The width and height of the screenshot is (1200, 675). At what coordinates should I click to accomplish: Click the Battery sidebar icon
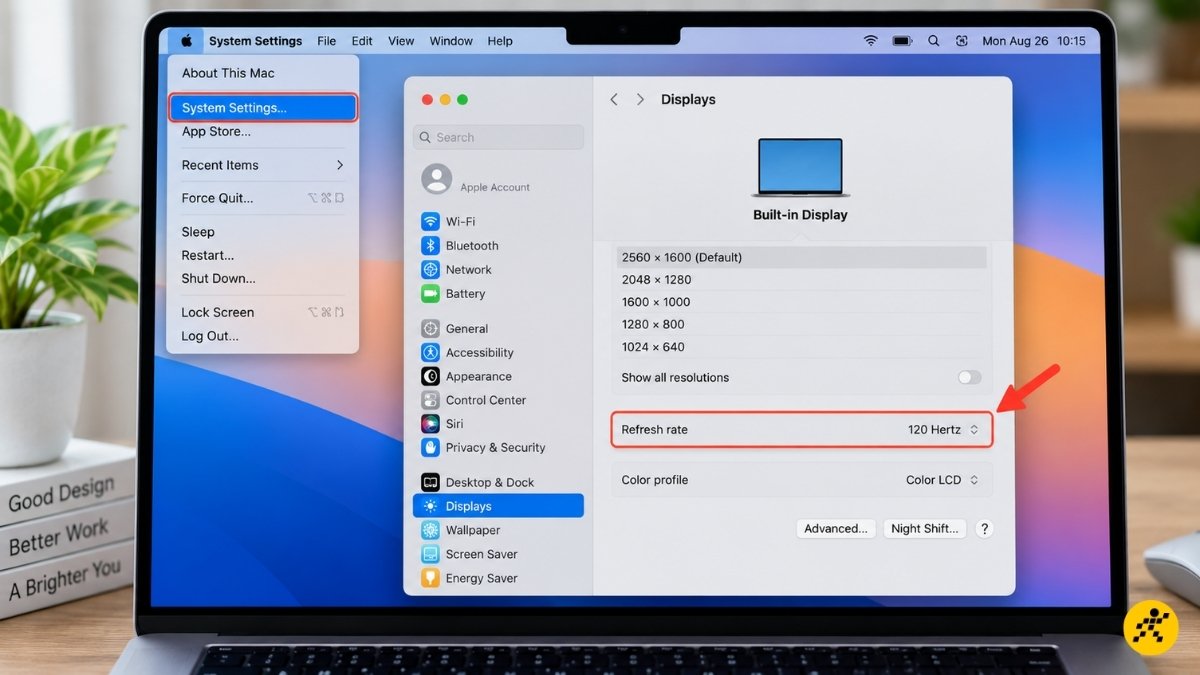(430, 293)
